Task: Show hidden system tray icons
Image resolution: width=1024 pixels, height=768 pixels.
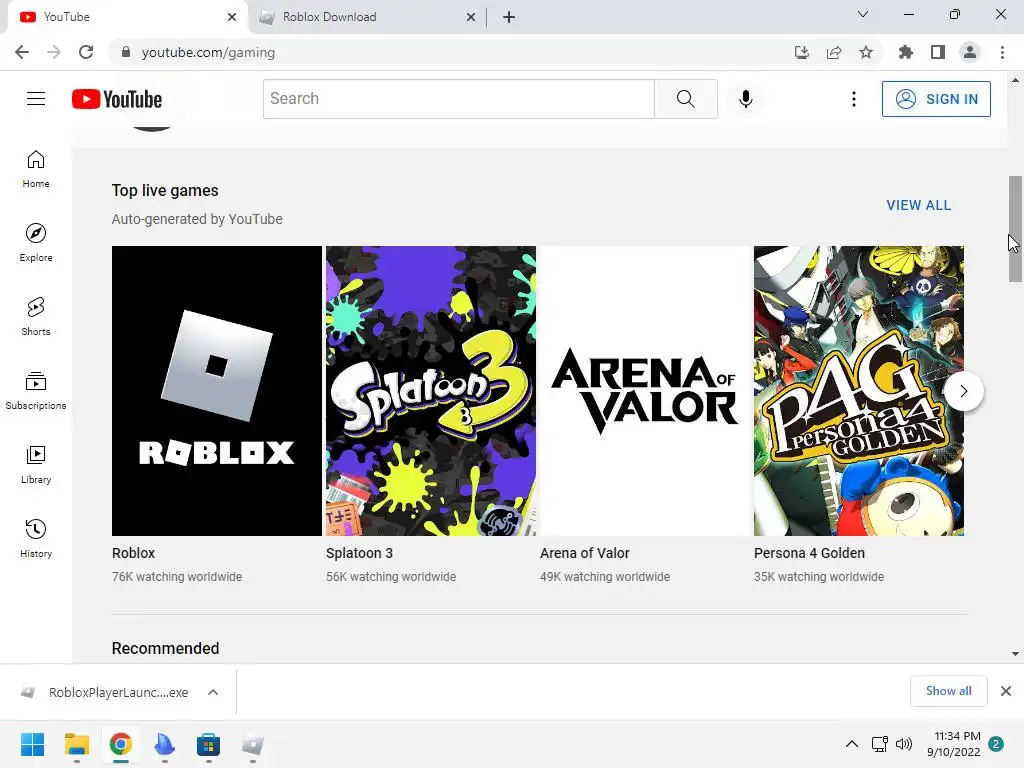Action: tap(852, 744)
